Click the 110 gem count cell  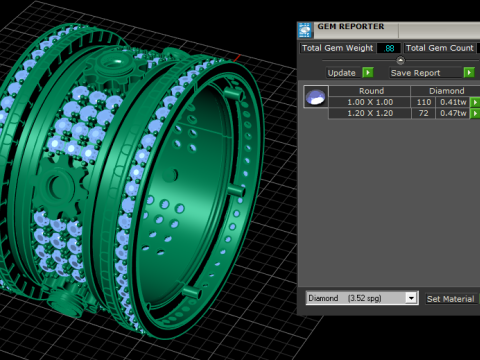click(x=423, y=102)
